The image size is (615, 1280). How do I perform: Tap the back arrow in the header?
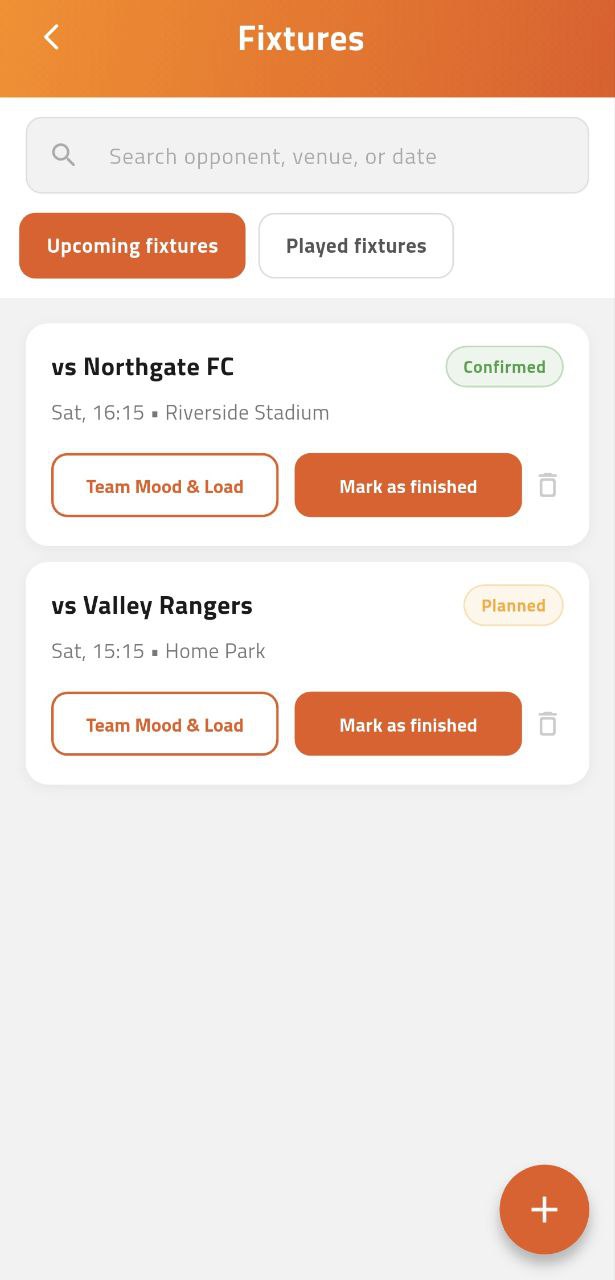[x=50, y=37]
